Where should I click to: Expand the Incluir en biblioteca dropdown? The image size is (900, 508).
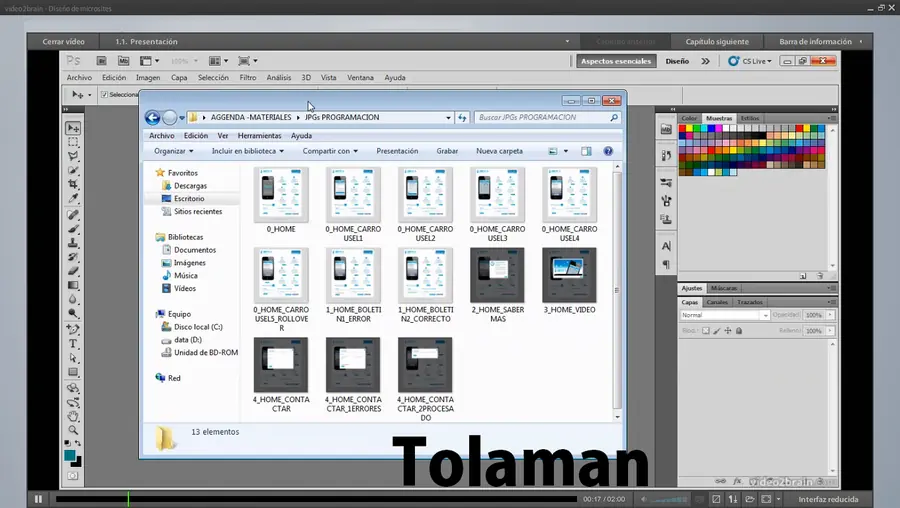pos(248,151)
